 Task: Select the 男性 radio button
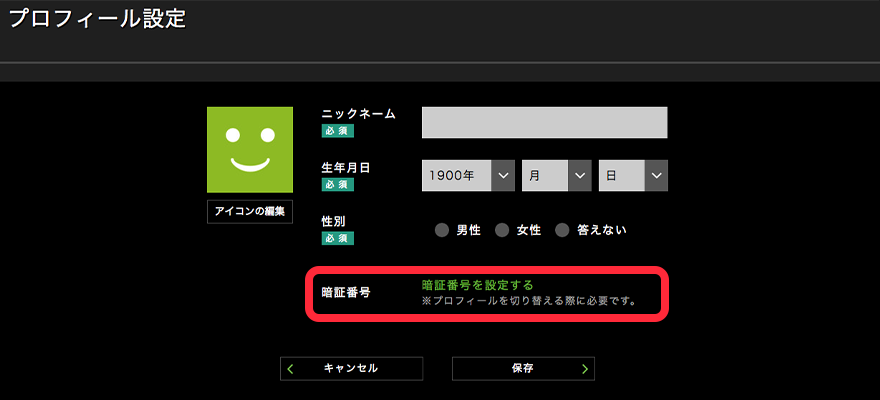click(442, 231)
